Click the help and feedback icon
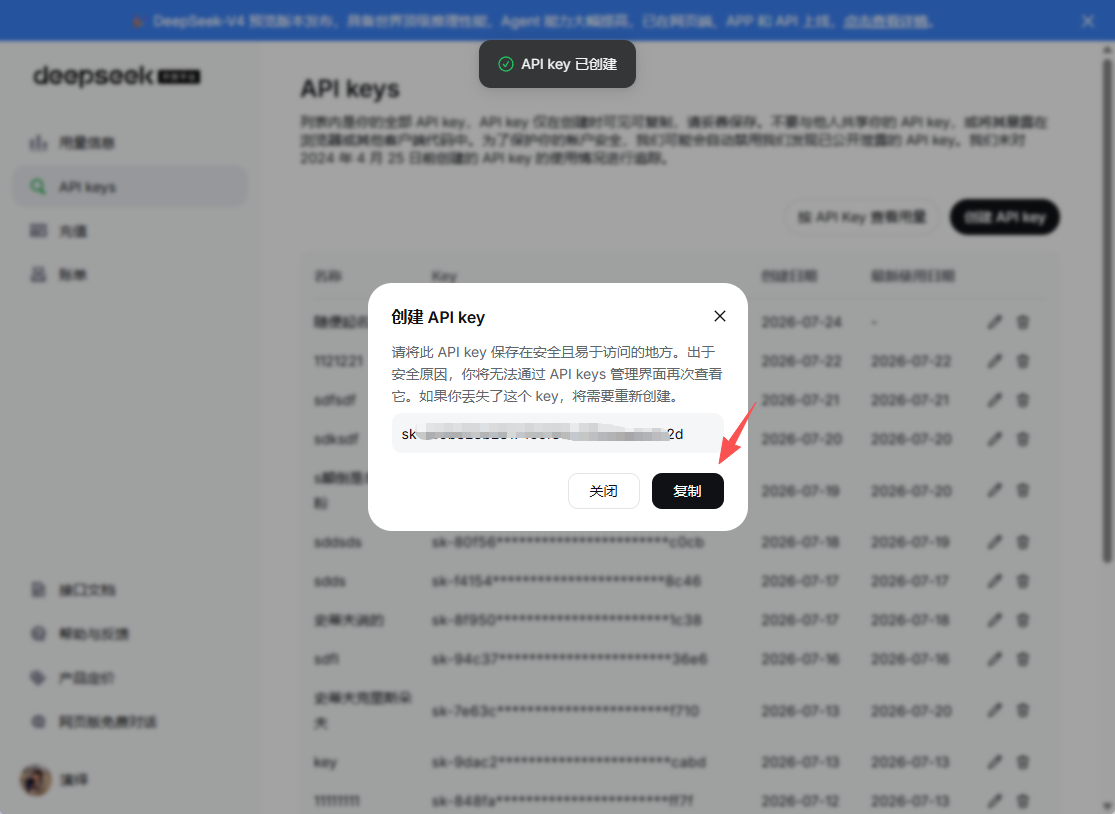1115x814 pixels. tap(38, 633)
